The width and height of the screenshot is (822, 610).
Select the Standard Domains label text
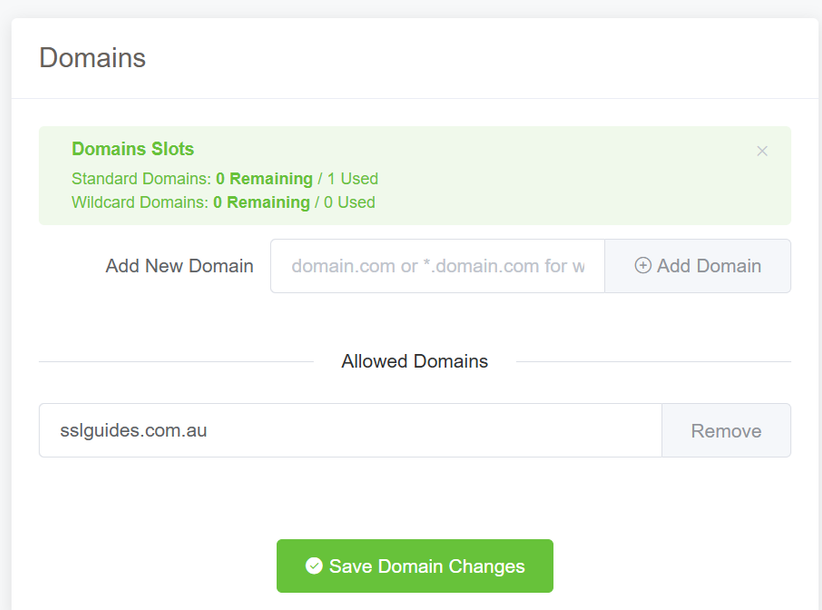pos(141,179)
